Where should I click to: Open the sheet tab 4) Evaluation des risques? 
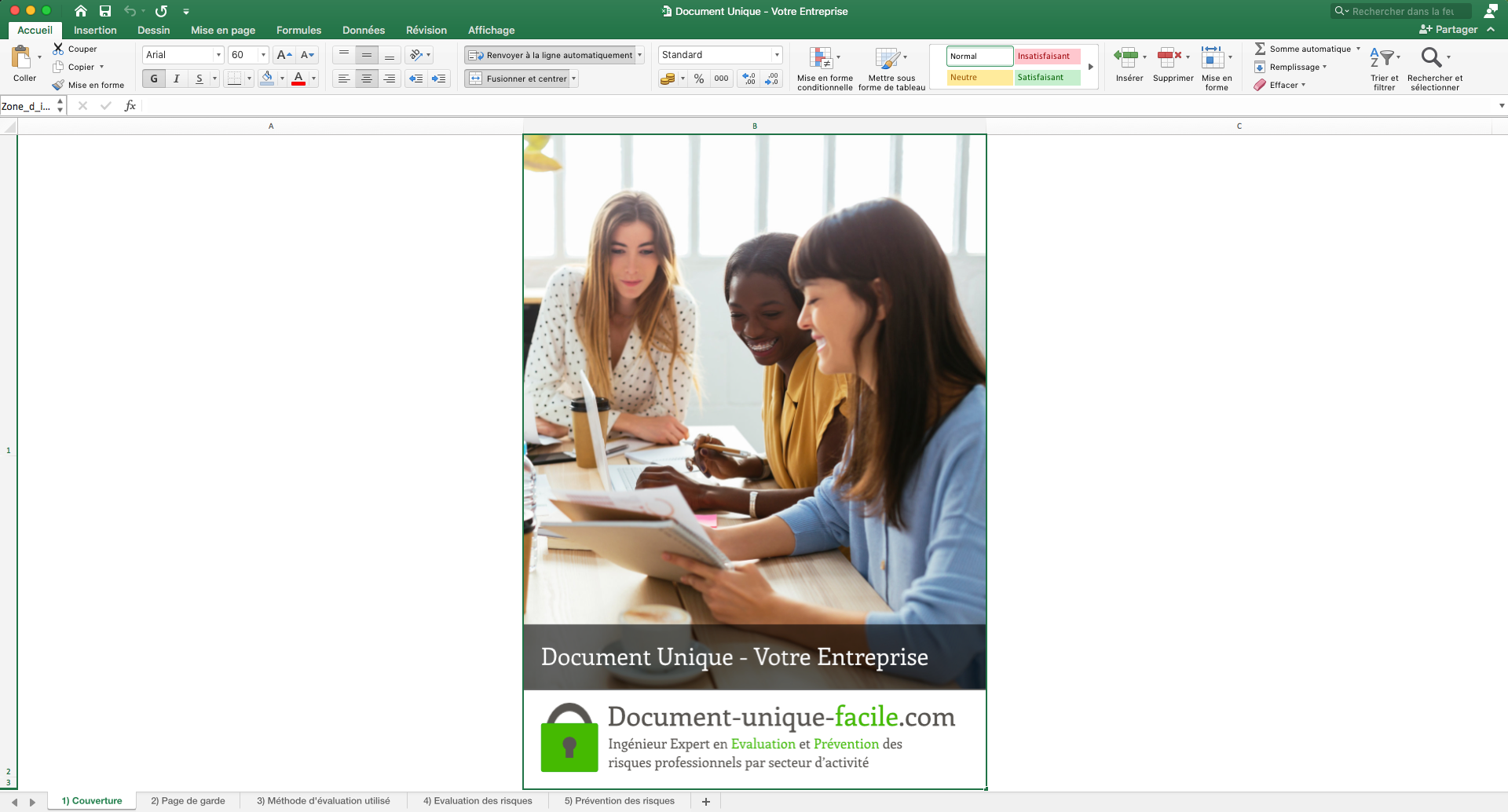(x=478, y=800)
